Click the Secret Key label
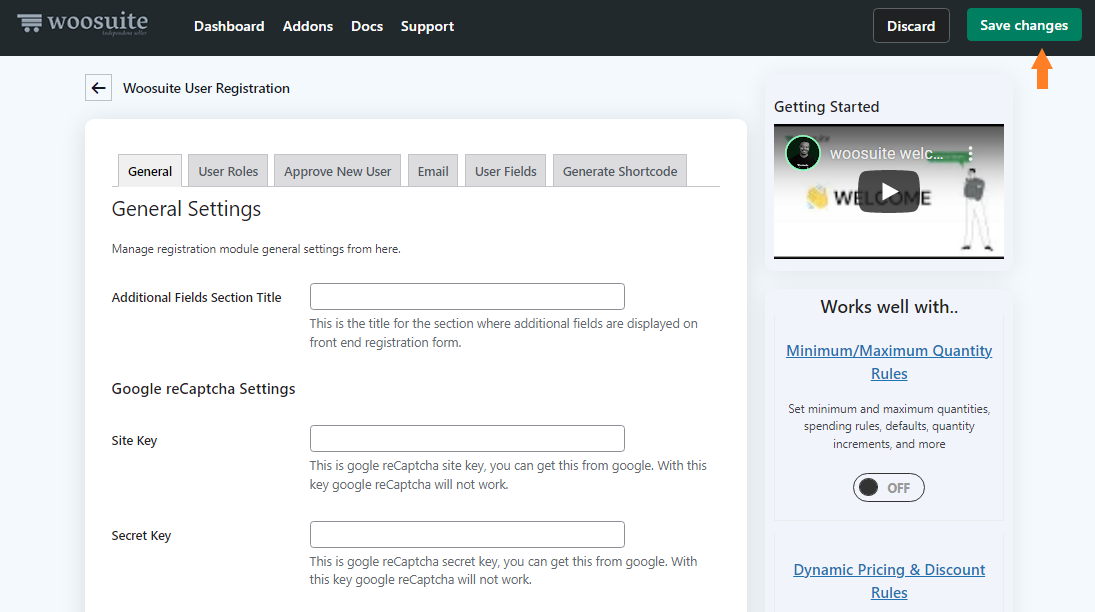This screenshot has width=1095, height=612. tap(141, 536)
